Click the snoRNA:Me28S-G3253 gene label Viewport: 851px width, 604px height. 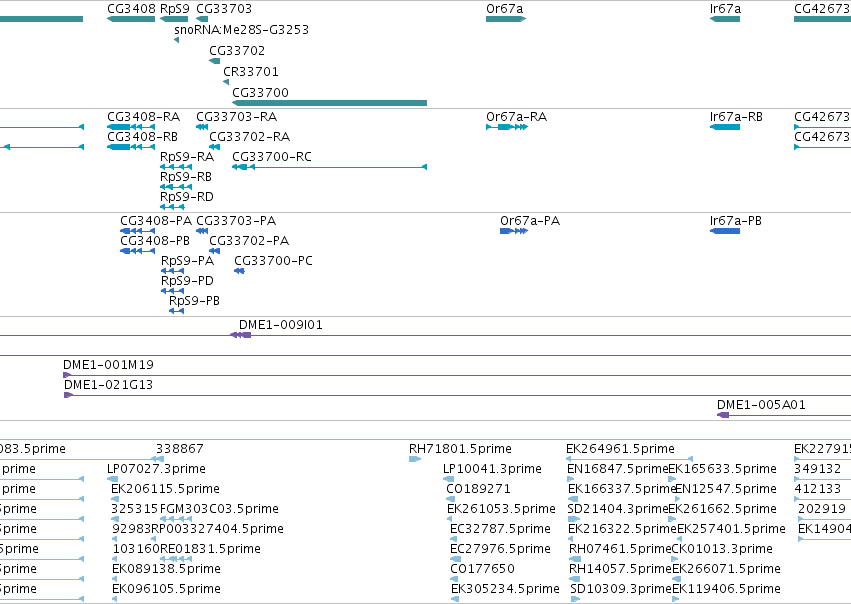242,29
